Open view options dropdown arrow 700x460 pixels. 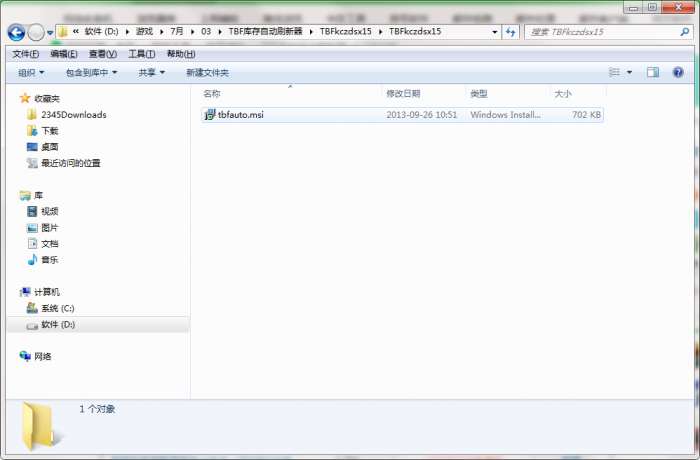[x=629, y=72]
